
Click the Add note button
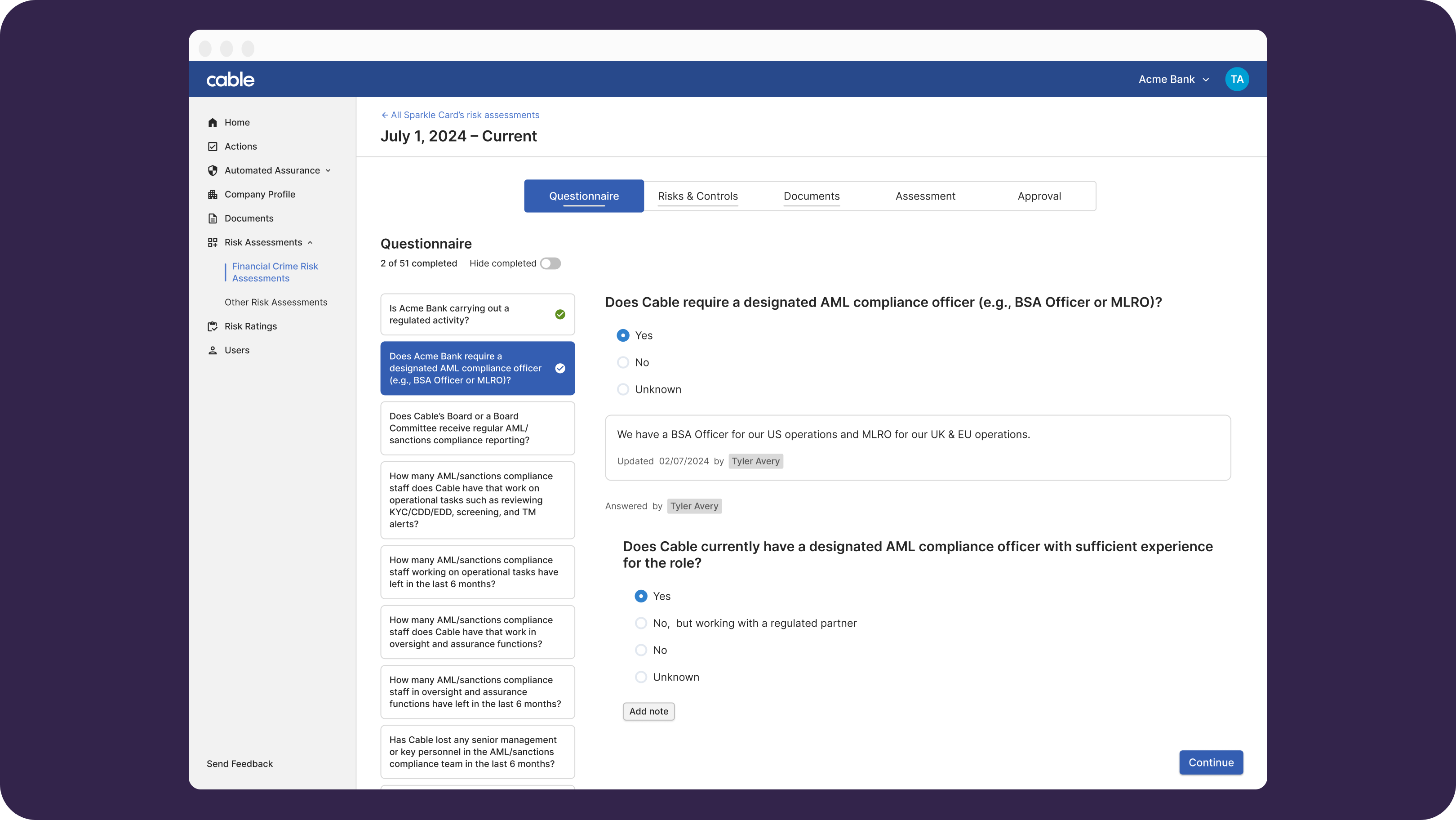click(x=648, y=711)
